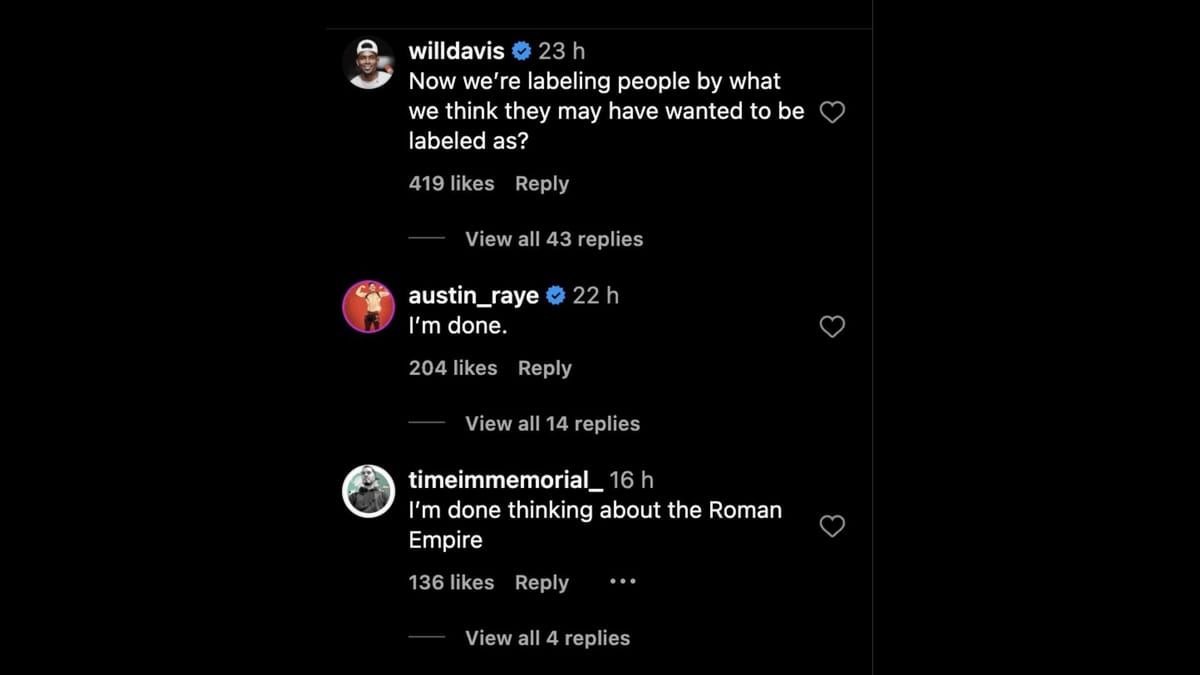Open the austin_raye username link
This screenshot has width=1200, height=675.
(473, 296)
